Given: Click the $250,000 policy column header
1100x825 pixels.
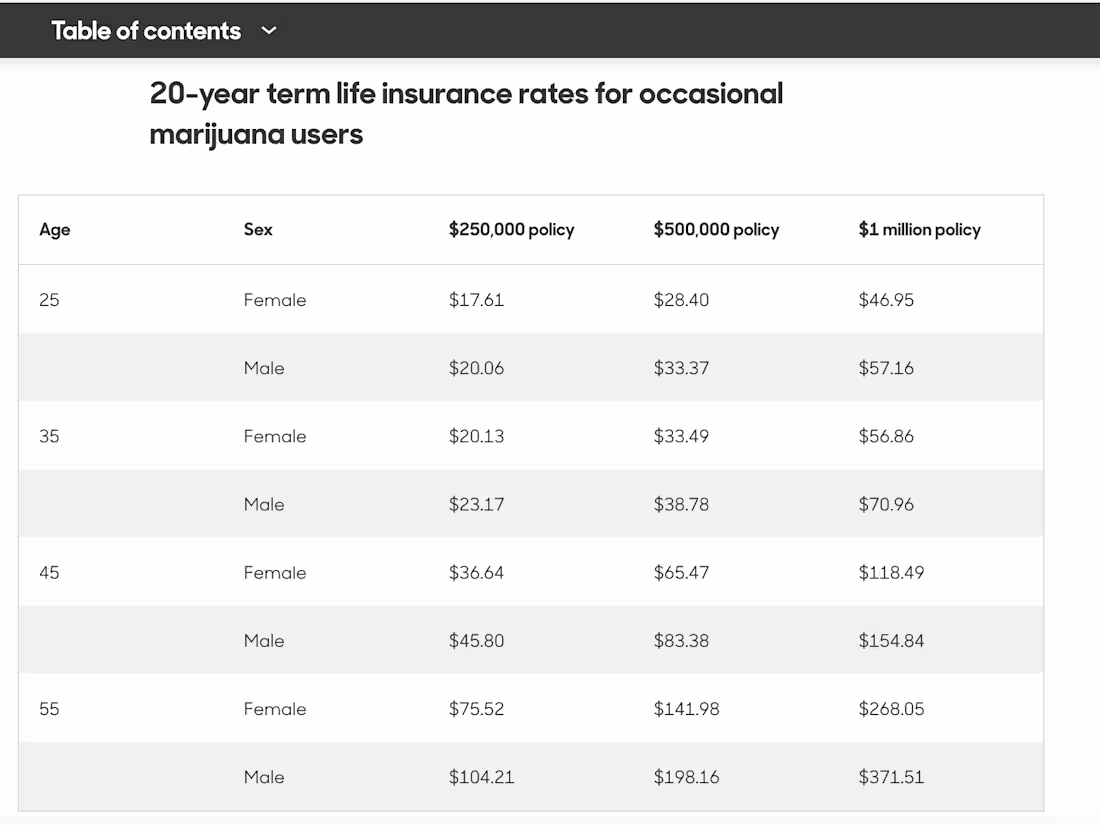Looking at the screenshot, I should (511, 229).
